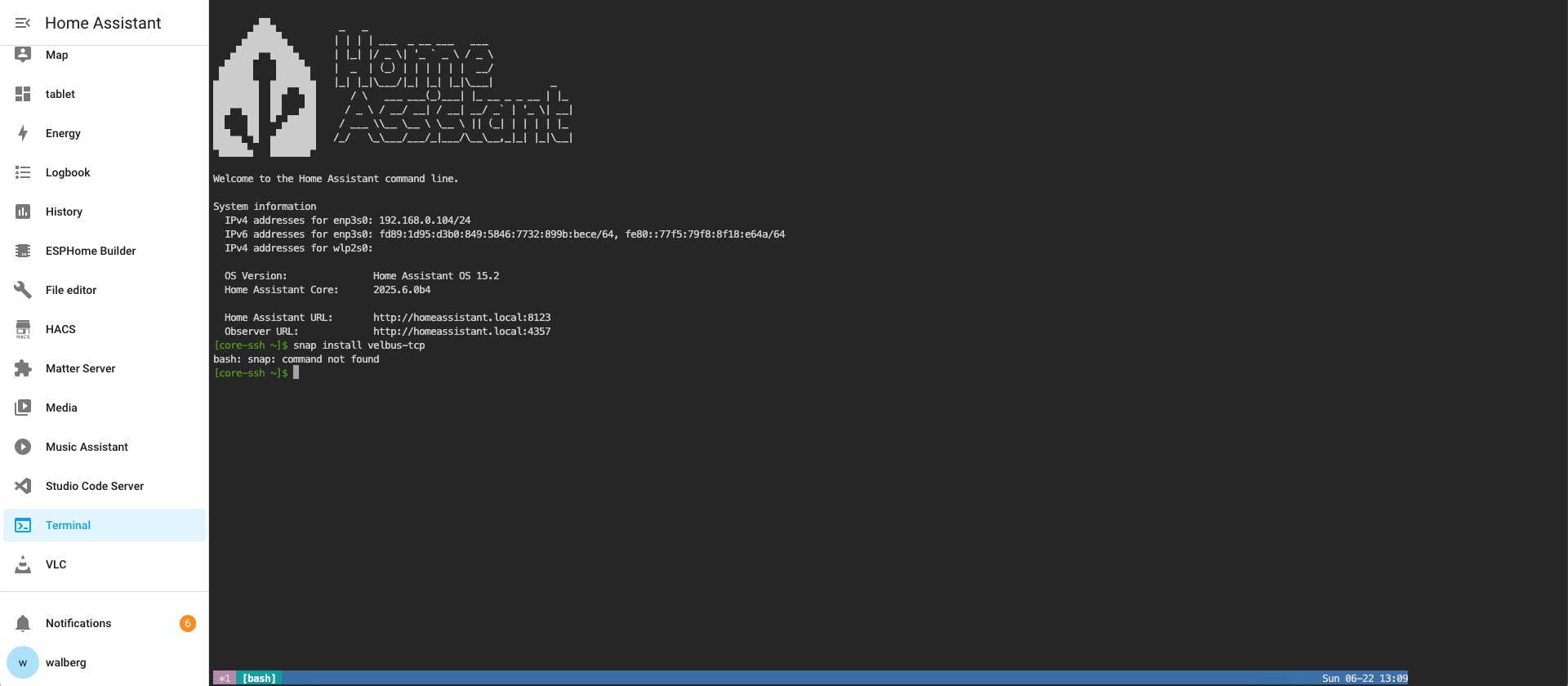1568x686 pixels.
Task: Click the VLC cone icon
Action: (x=23, y=564)
